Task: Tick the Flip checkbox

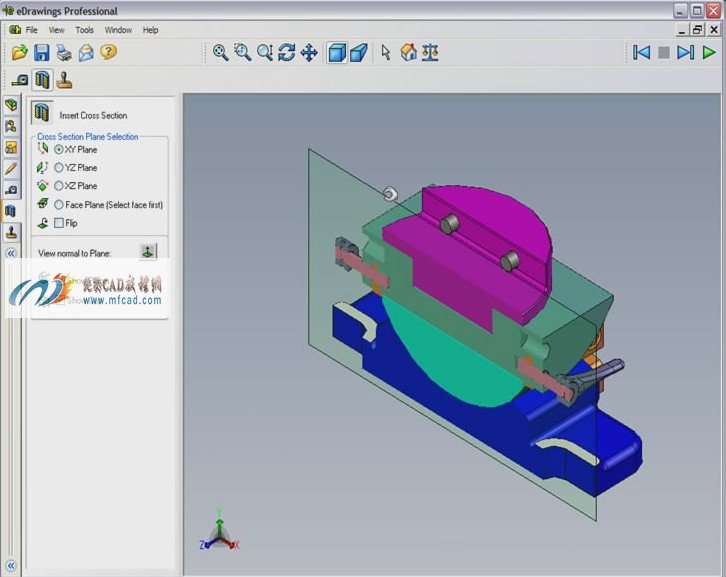Action: (x=59, y=223)
